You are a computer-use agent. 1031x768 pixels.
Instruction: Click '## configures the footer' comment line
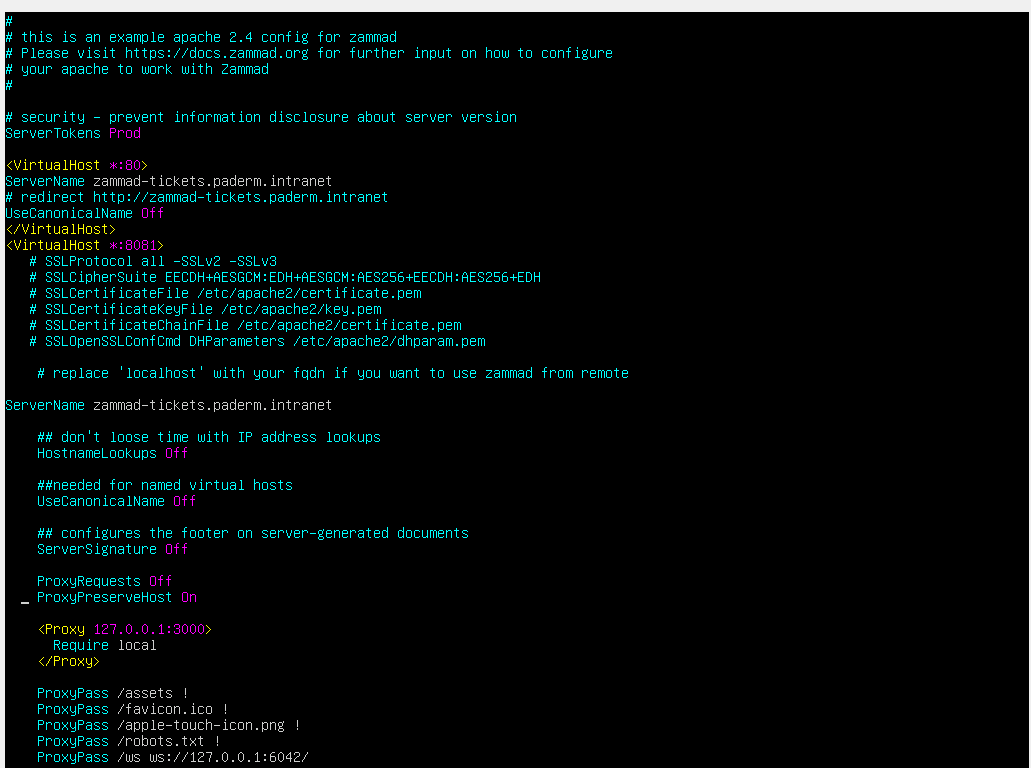(253, 533)
